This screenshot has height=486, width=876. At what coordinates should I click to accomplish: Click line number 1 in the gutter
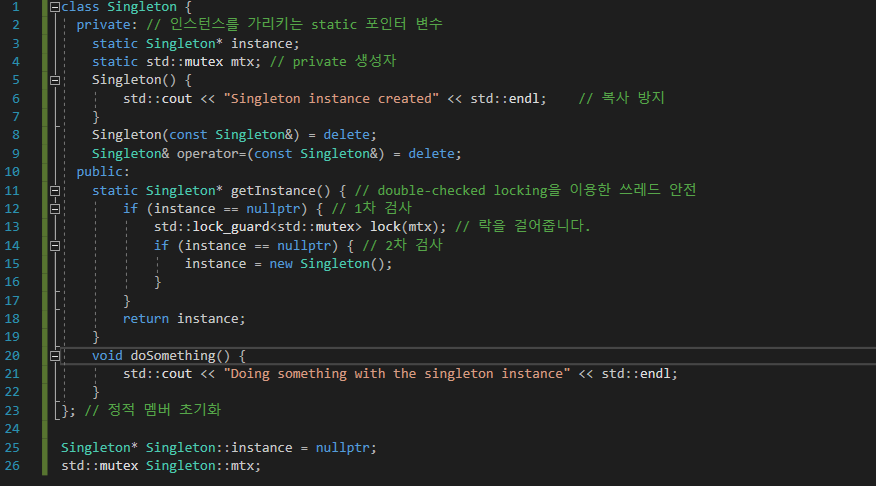tap(16, 7)
